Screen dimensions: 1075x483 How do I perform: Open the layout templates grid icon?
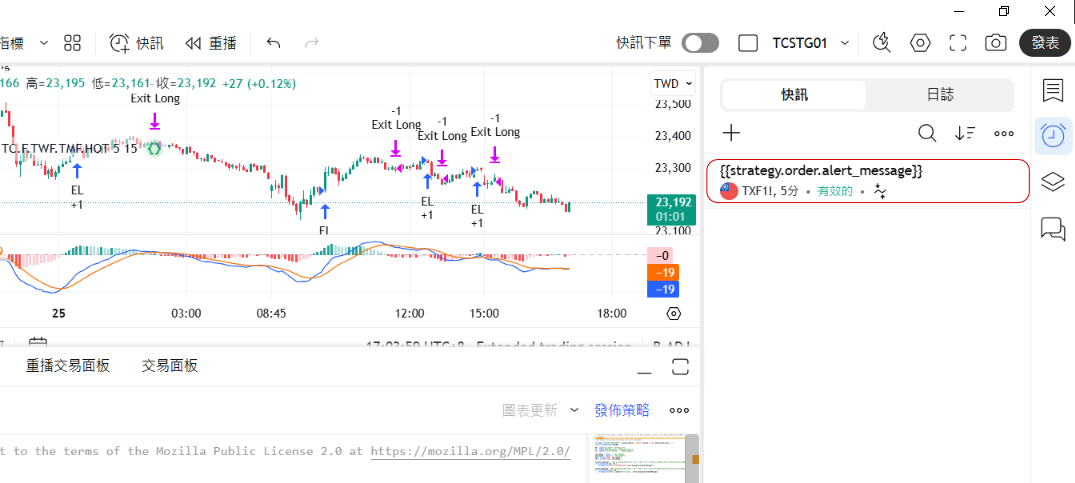pyautogui.click(x=72, y=43)
